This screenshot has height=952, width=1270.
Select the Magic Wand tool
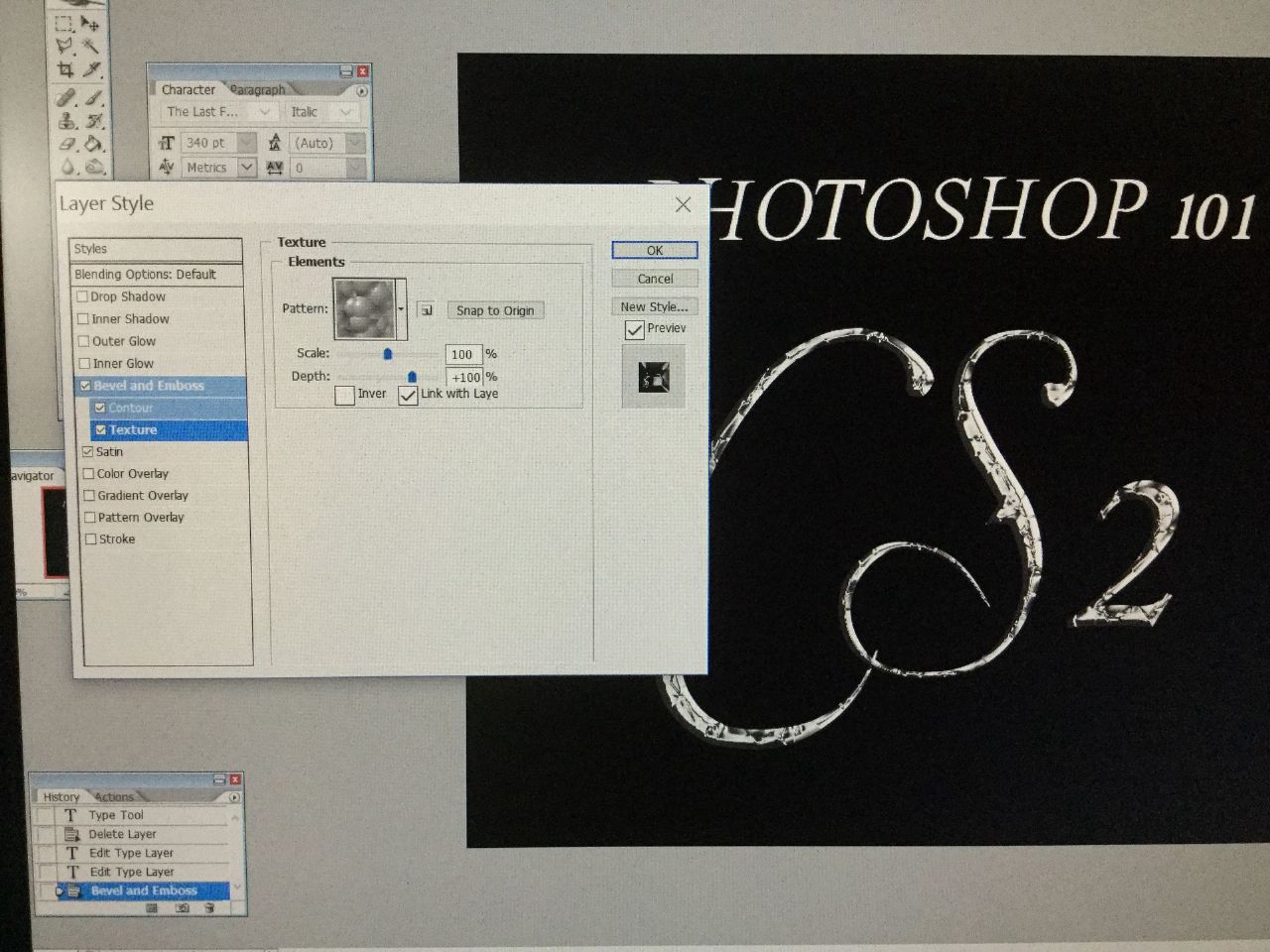pos(91,47)
